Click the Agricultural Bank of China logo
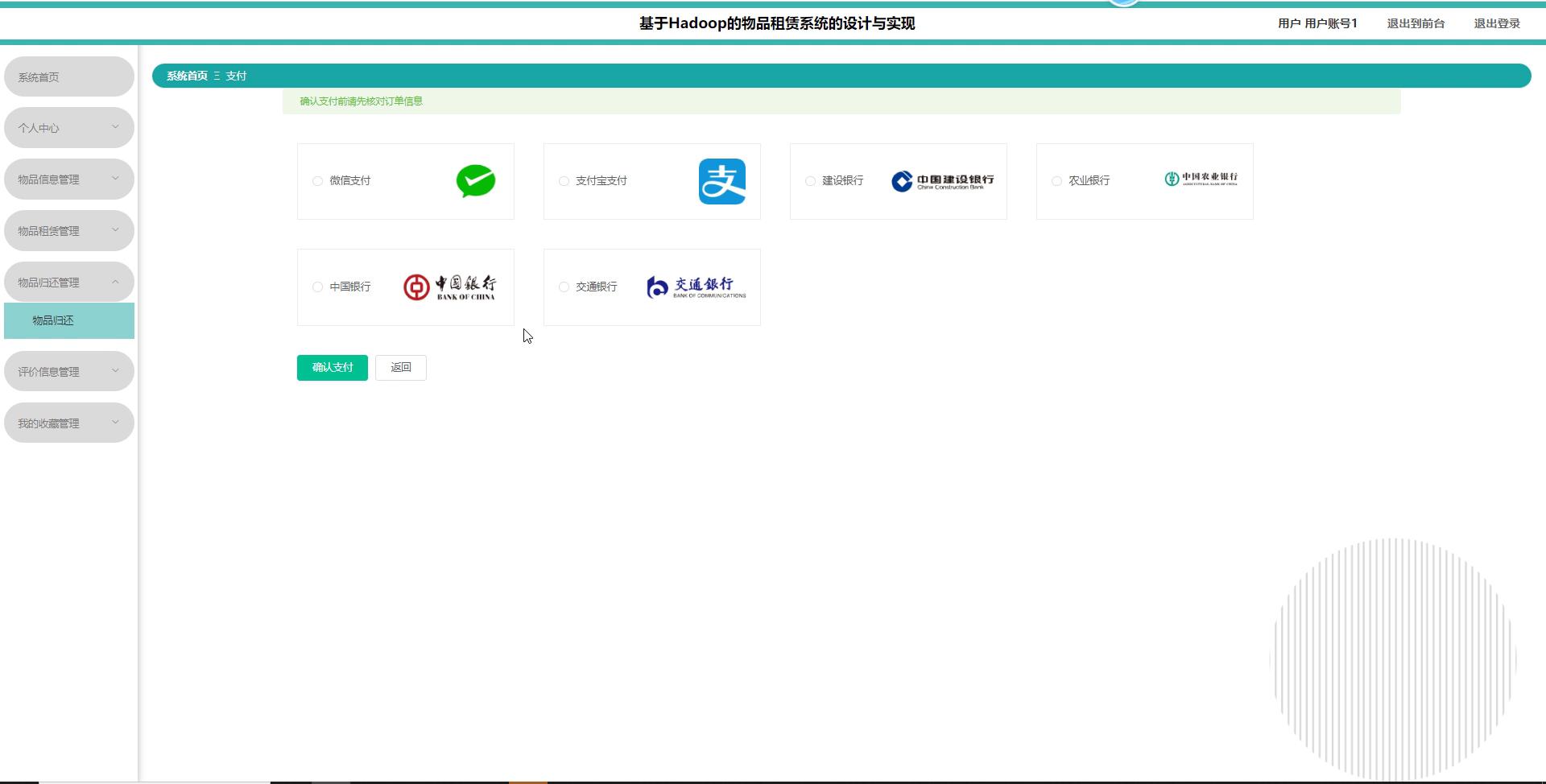The width and height of the screenshot is (1546, 784). click(x=1201, y=179)
